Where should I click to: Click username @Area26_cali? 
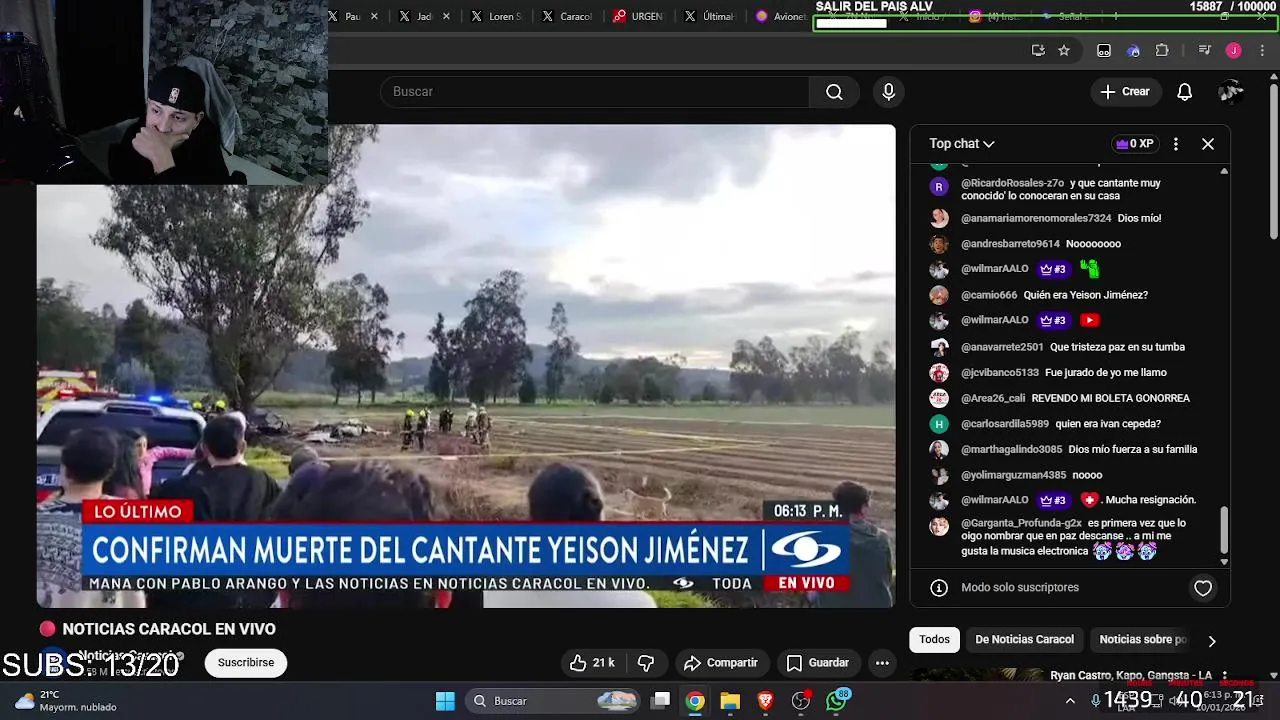pyautogui.click(x=993, y=398)
